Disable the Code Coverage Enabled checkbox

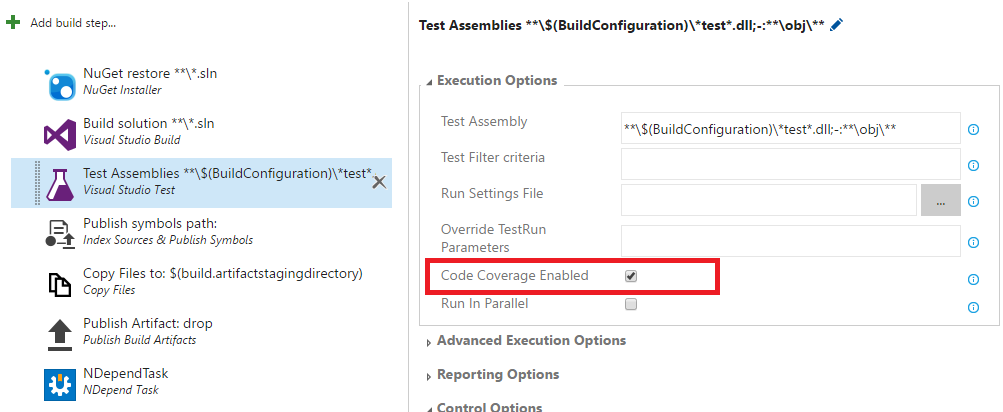pos(631,276)
